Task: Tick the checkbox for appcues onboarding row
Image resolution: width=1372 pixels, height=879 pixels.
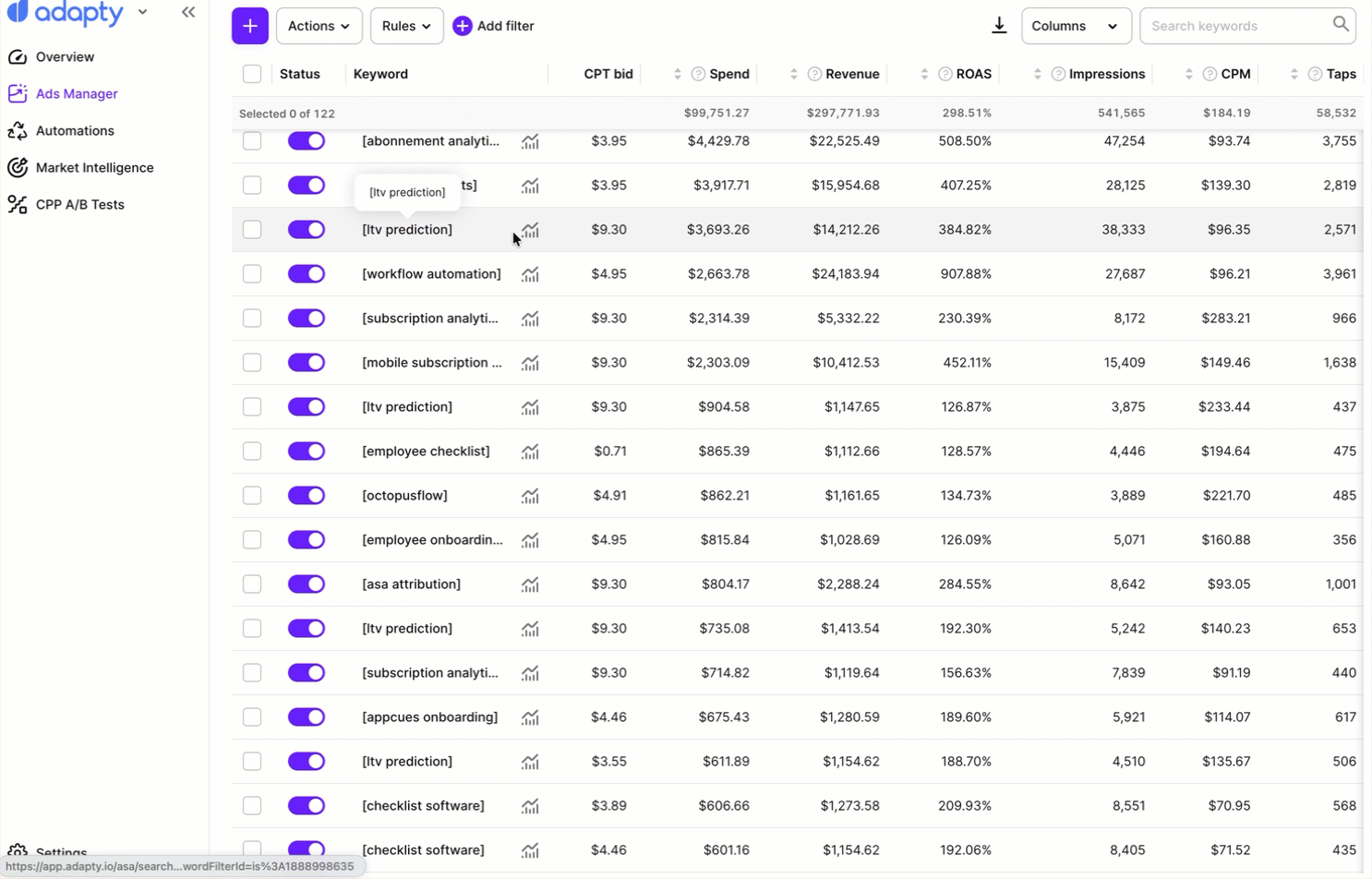Action: tap(252, 717)
